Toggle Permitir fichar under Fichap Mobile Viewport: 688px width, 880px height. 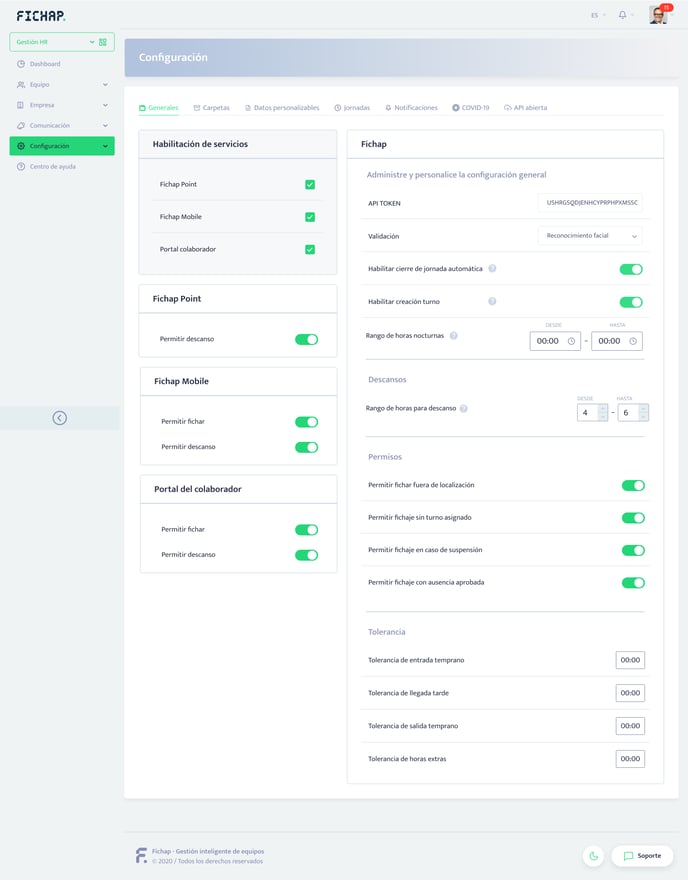coord(306,422)
